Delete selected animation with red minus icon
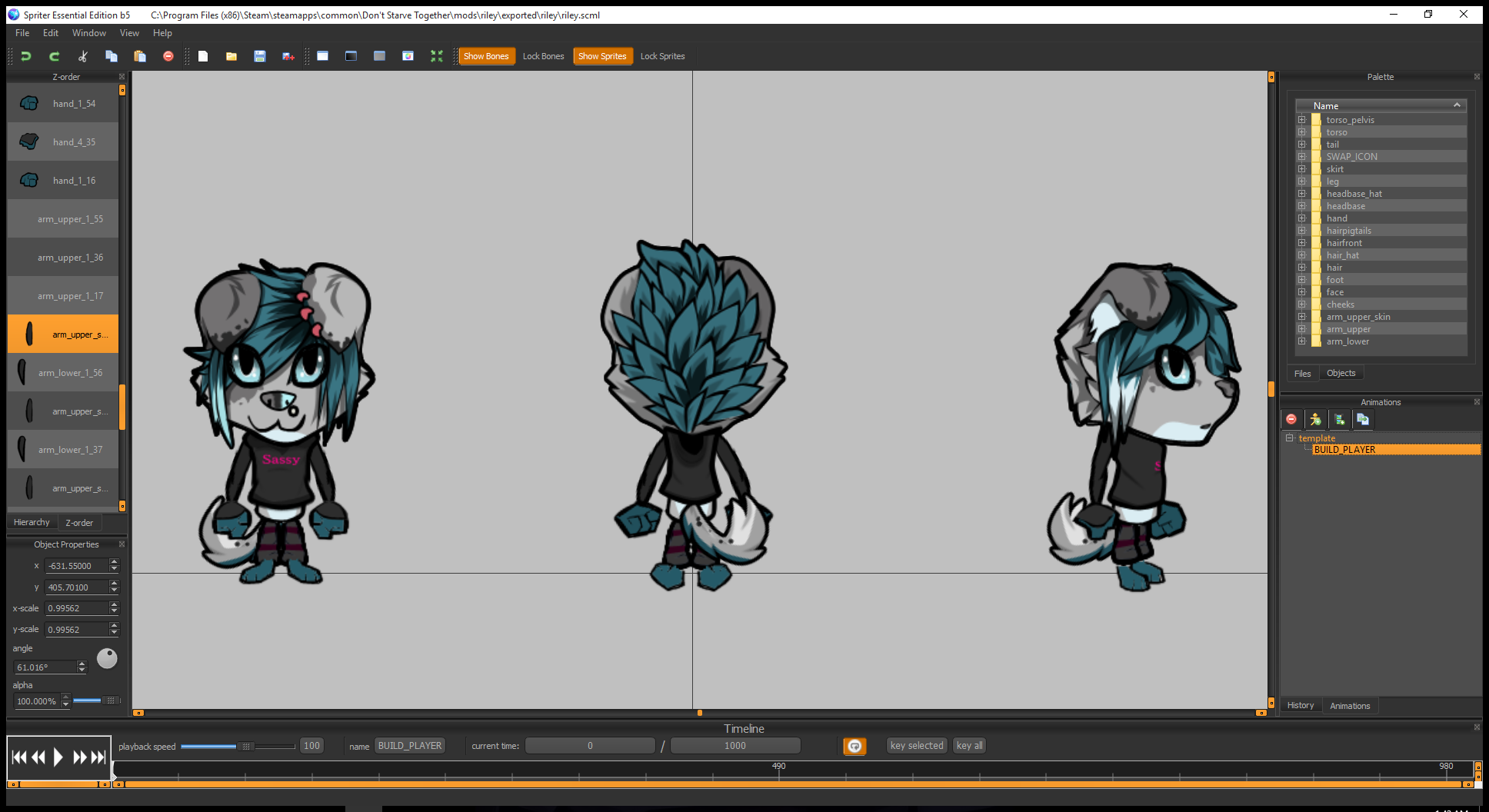Image resolution: width=1489 pixels, height=812 pixels. click(x=1291, y=419)
